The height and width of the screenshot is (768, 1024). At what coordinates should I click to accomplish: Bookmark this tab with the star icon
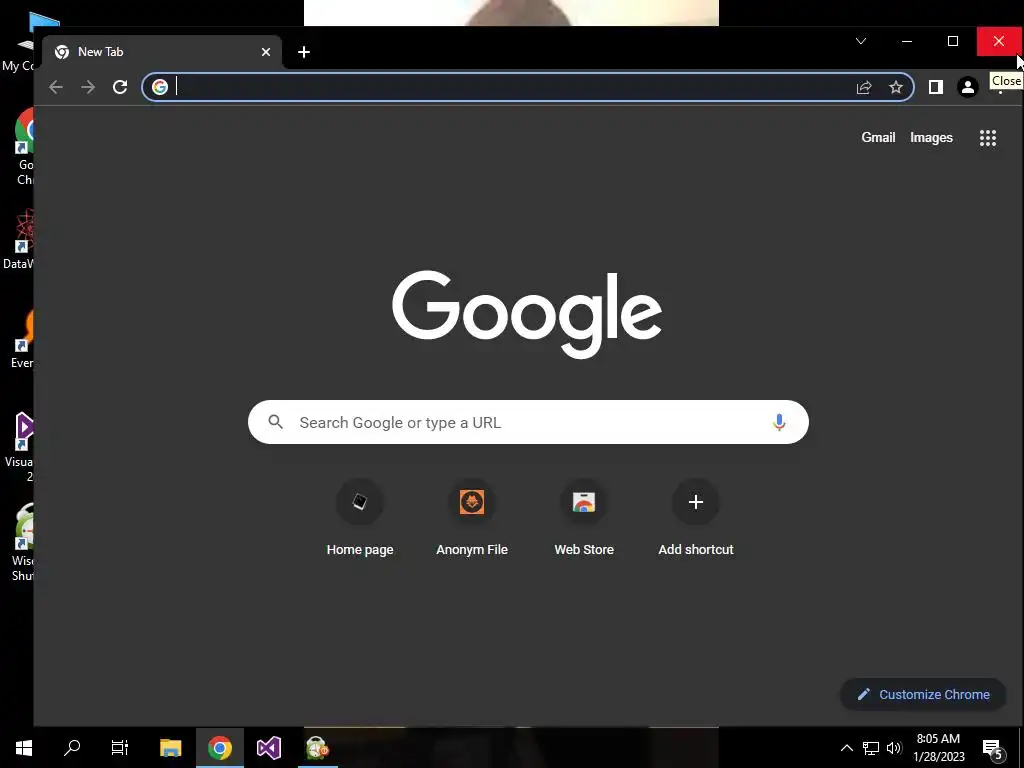click(x=896, y=87)
